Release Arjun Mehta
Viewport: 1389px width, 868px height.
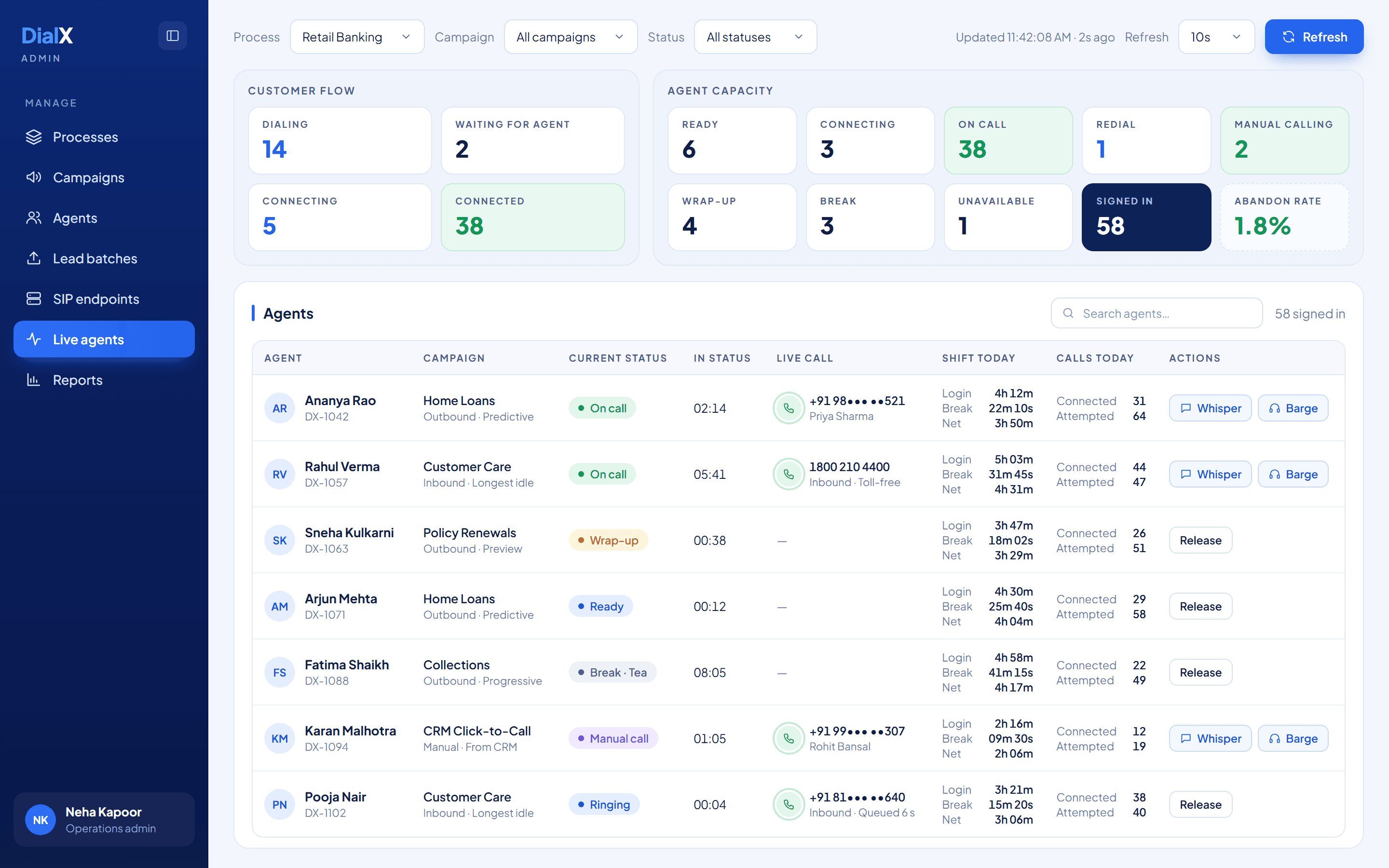[x=1200, y=606]
